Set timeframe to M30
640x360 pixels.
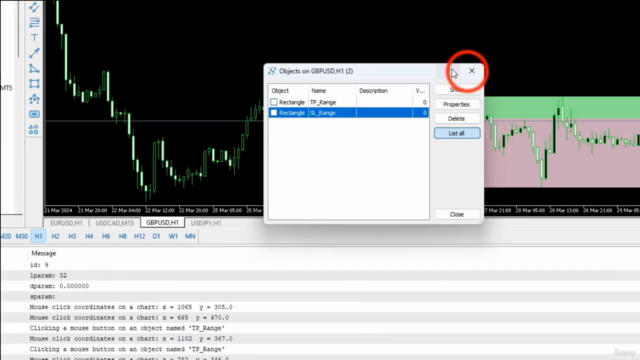point(22,236)
